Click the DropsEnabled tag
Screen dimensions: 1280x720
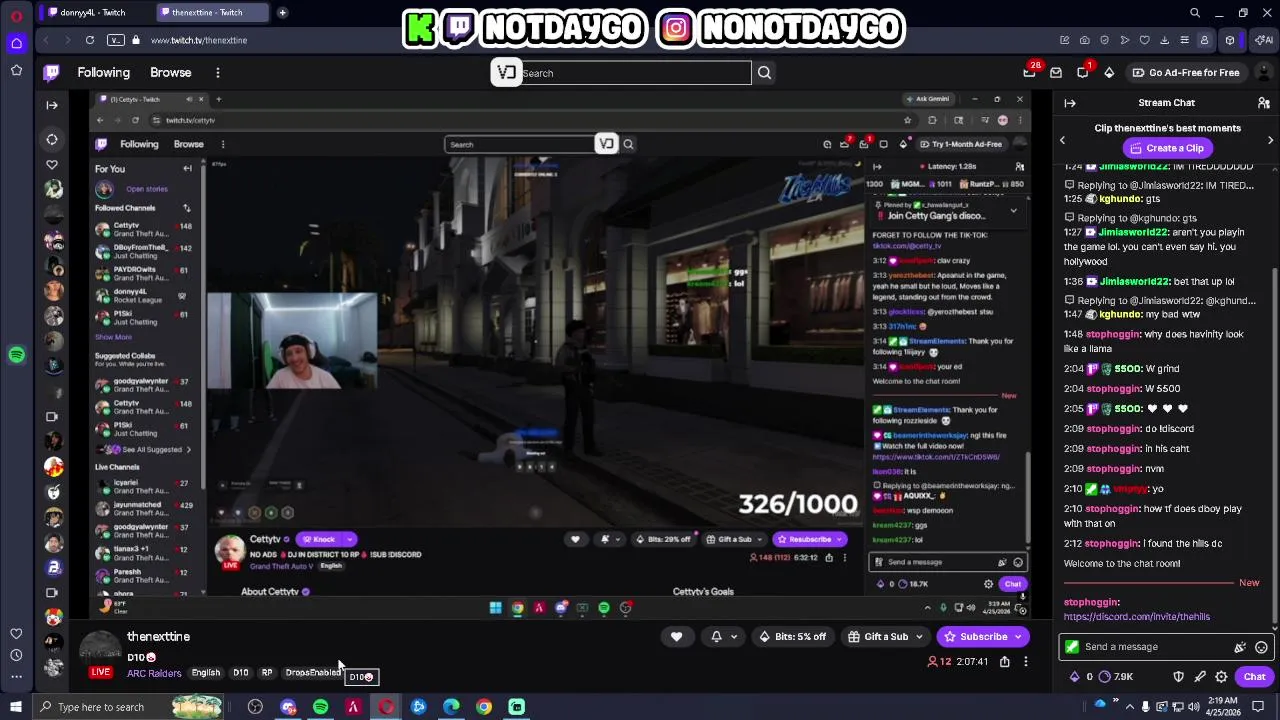[x=313, y=673]
